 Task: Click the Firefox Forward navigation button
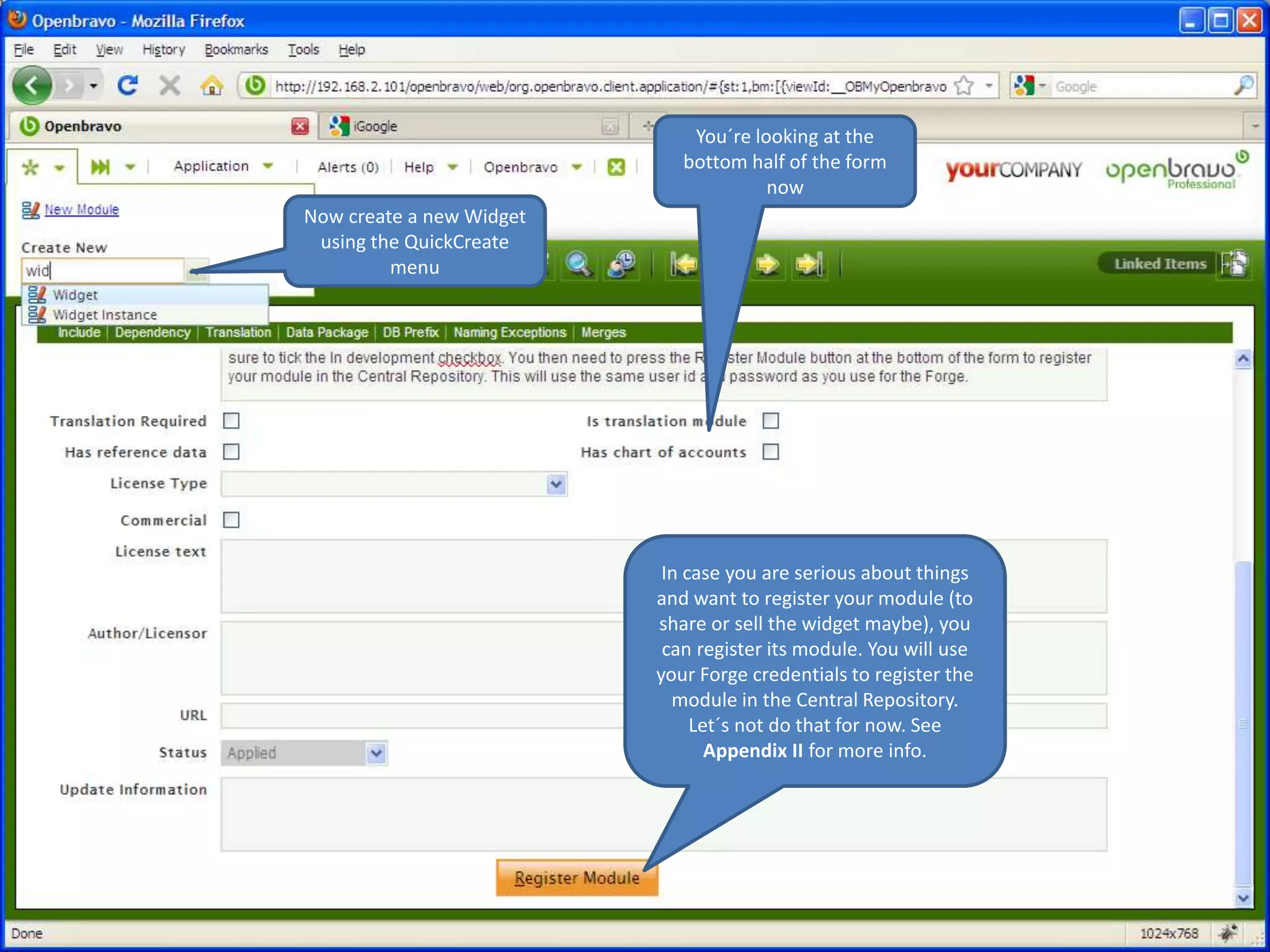point(69,86)
